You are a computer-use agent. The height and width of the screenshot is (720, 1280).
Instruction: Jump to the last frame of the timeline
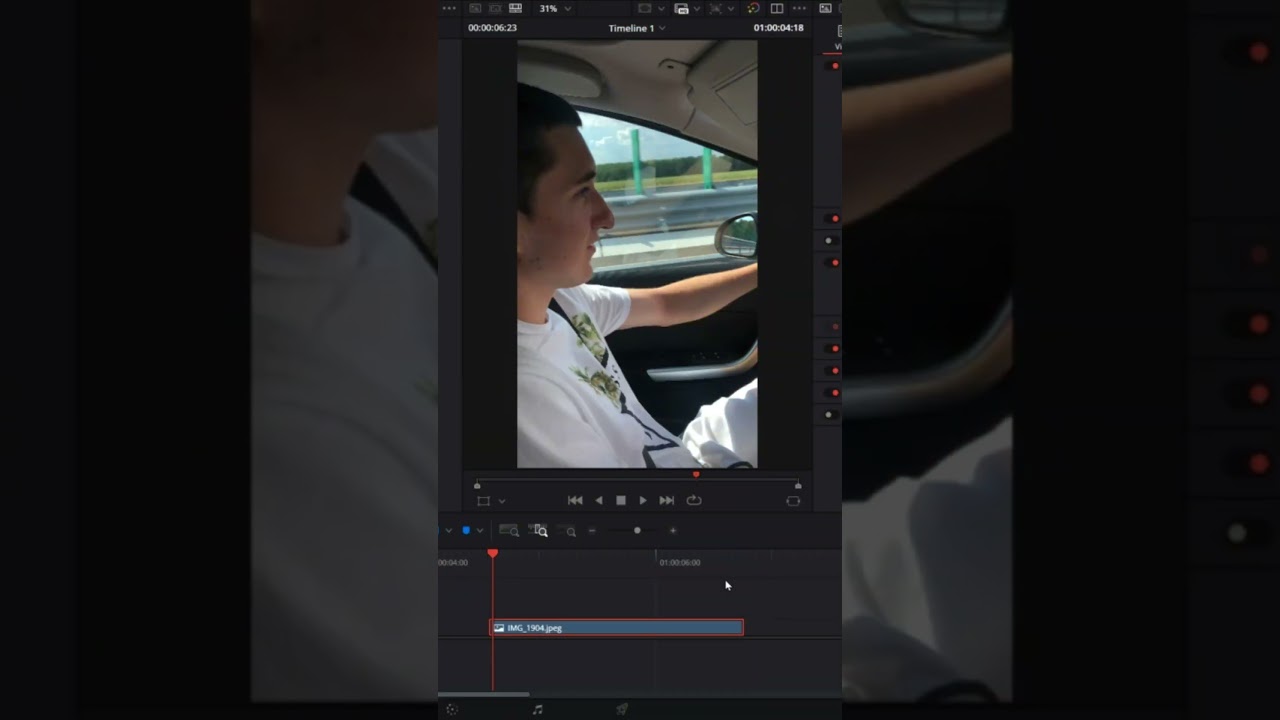(x=667, y=500)
